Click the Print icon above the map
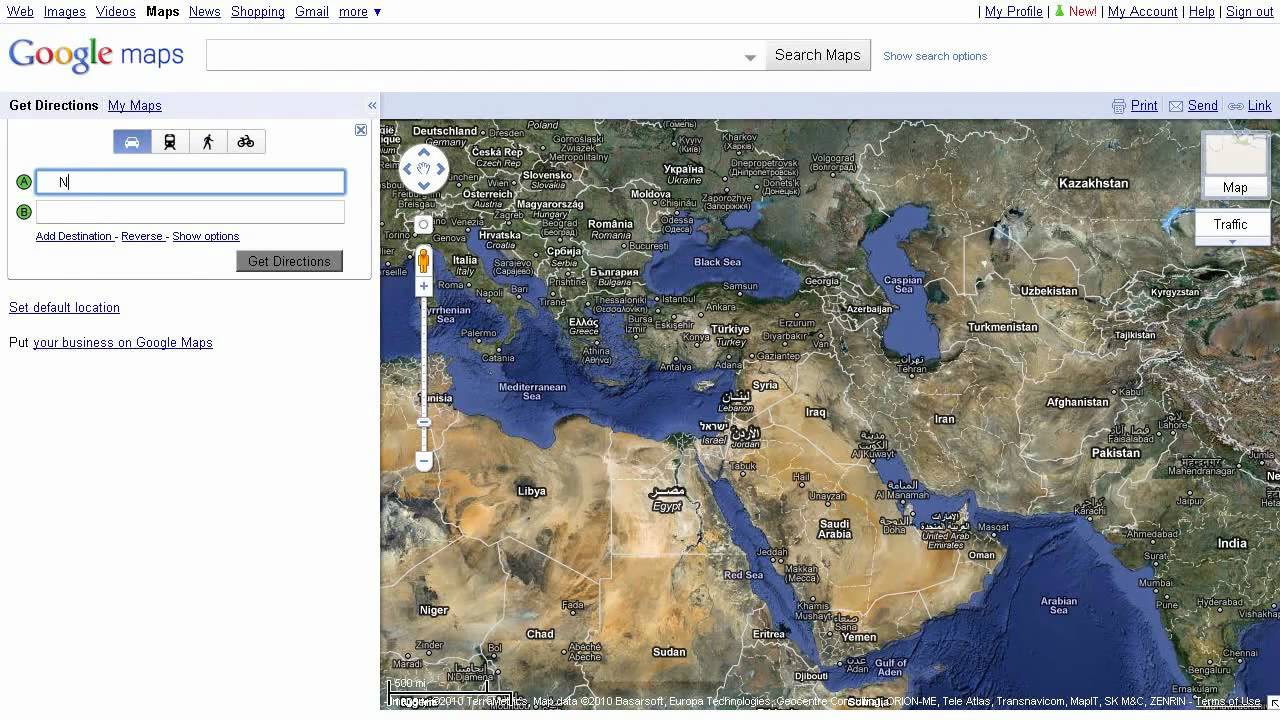Viewport: 1280px width, 720px height. pyautogui.click(x=1119, y=106)
